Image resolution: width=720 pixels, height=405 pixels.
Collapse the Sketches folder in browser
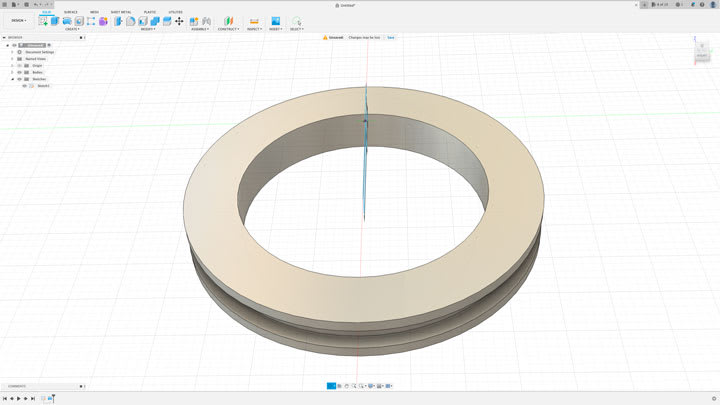pos(12,79)
